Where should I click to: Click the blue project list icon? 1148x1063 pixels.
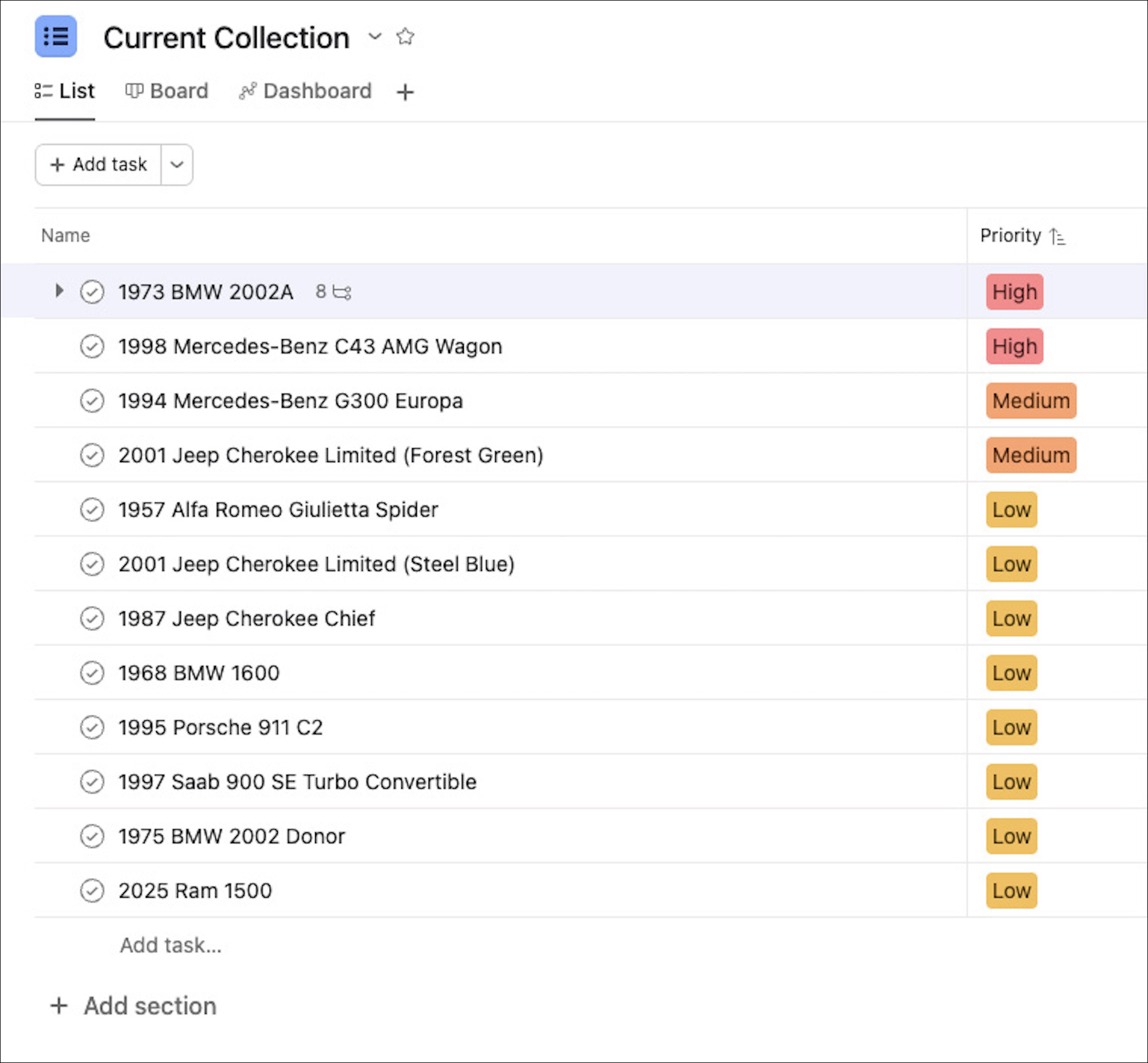click(55, 37)
